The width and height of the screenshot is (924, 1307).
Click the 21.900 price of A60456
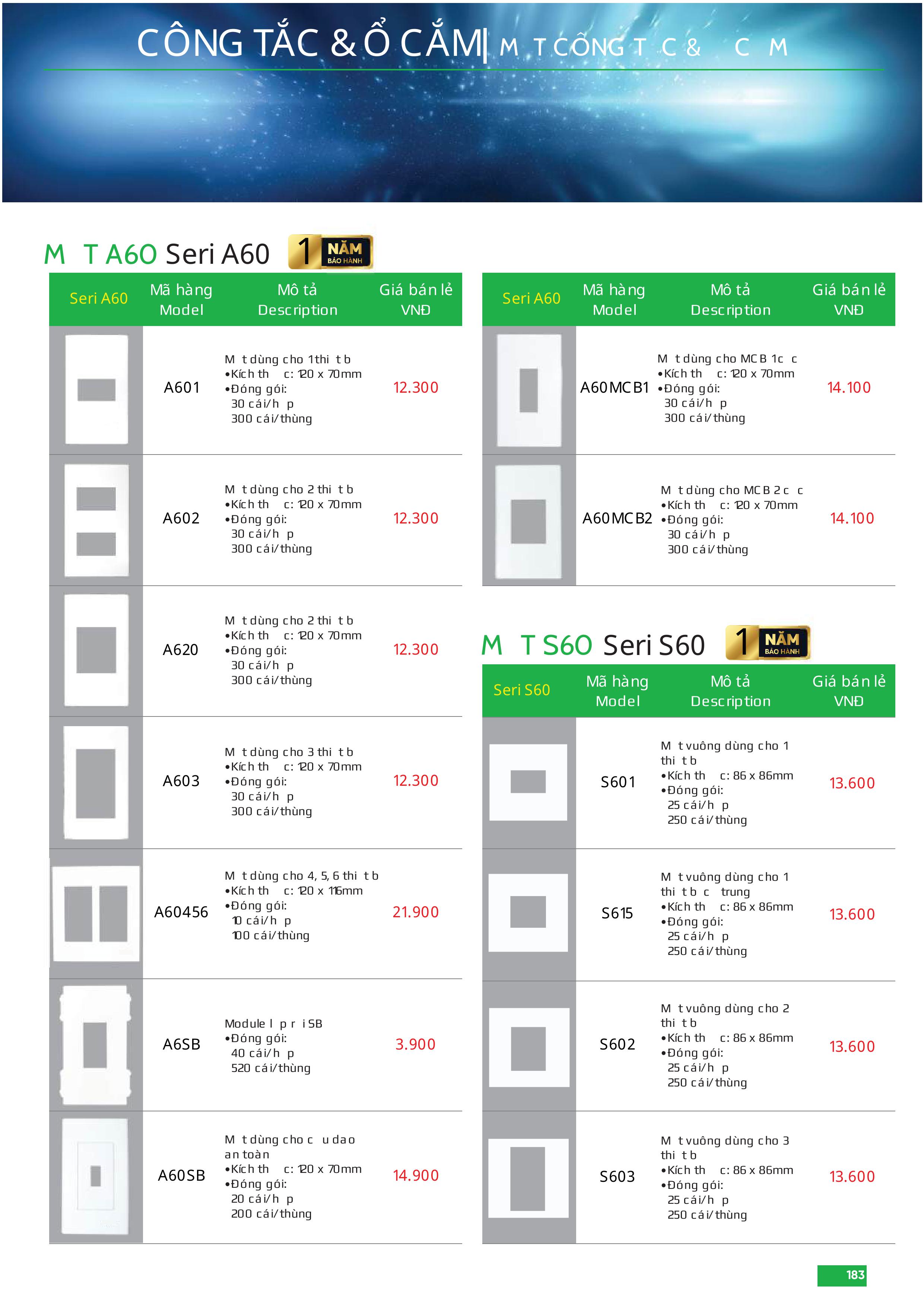pyautogui.click(x=415, y=912)
